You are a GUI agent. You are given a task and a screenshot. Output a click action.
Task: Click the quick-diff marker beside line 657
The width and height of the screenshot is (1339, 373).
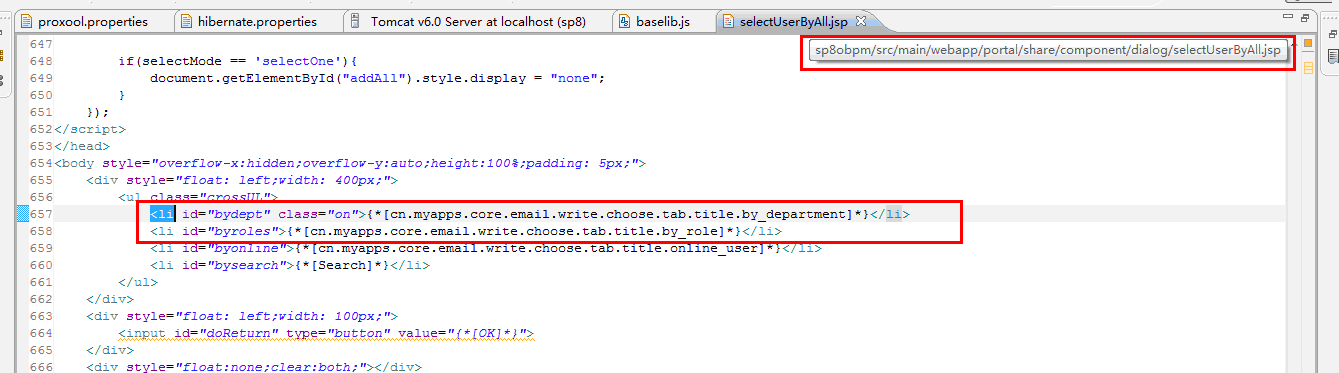[23, 214]
